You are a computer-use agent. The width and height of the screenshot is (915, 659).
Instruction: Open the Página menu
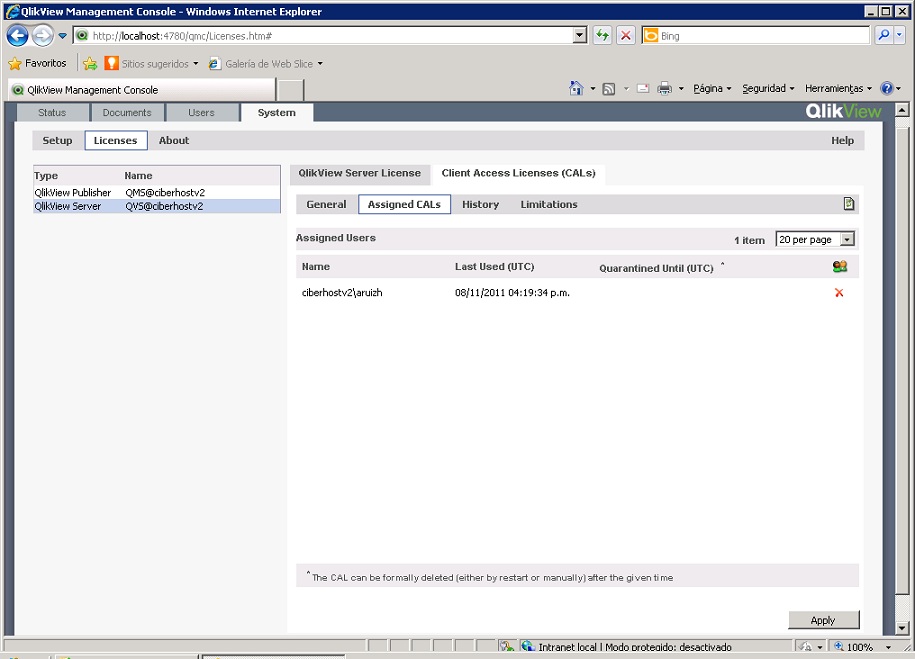[x=712, y=88]
